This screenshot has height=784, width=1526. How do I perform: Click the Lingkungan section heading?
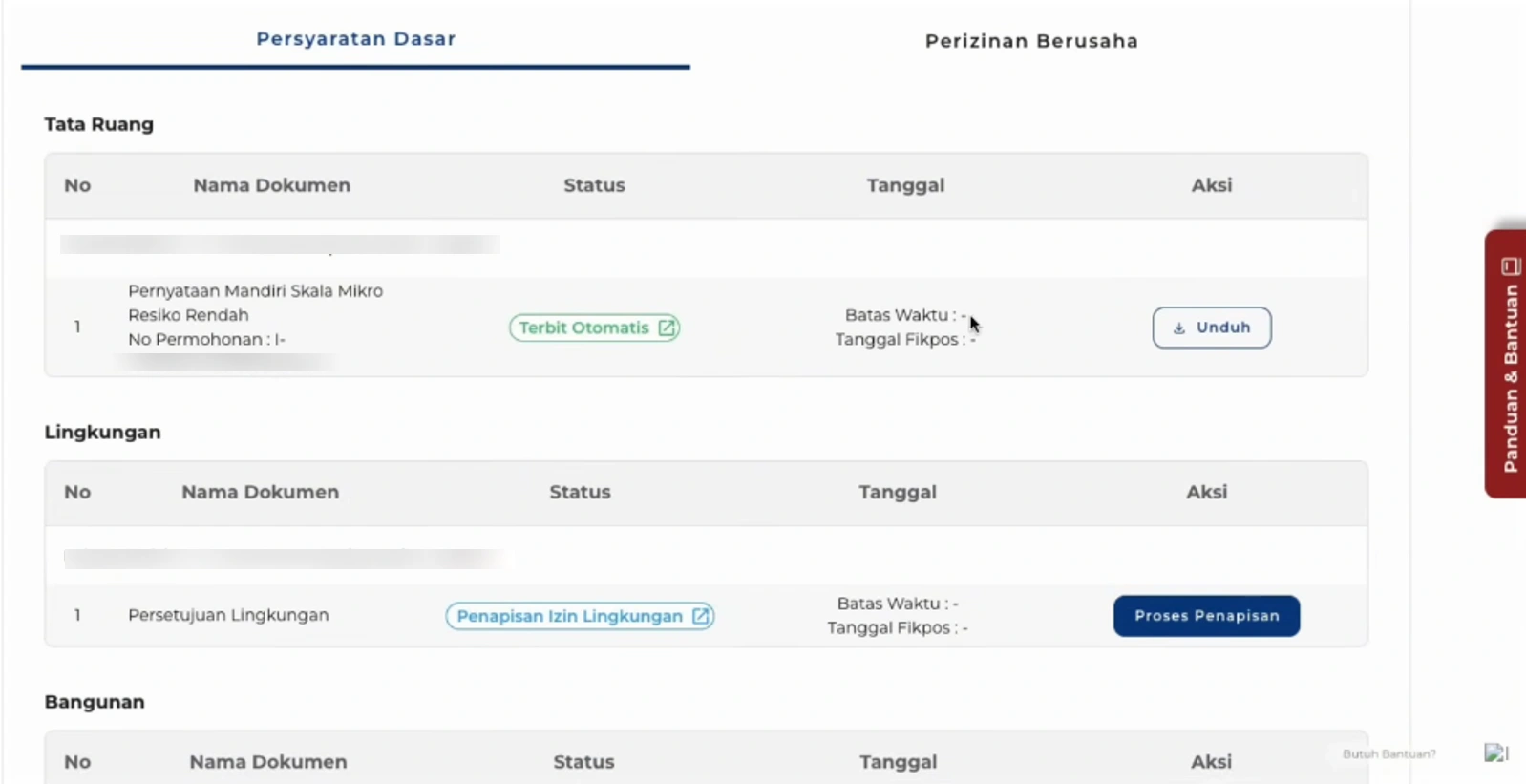[102, 432]
